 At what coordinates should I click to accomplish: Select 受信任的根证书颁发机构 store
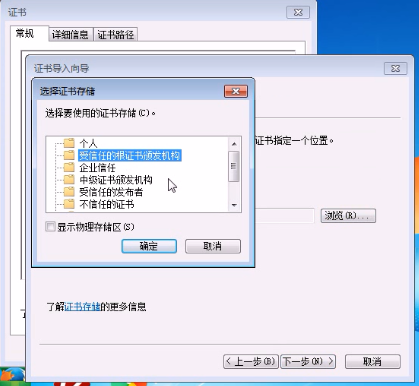coord(130,156)
